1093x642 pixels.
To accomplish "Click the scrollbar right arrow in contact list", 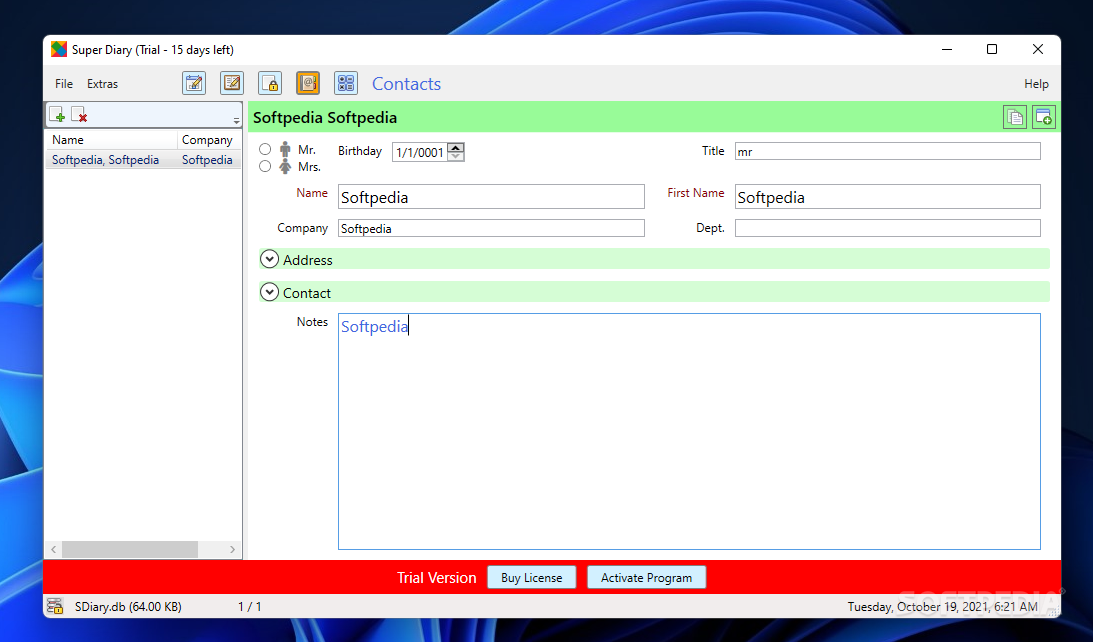I will click(x=232, y=549).
